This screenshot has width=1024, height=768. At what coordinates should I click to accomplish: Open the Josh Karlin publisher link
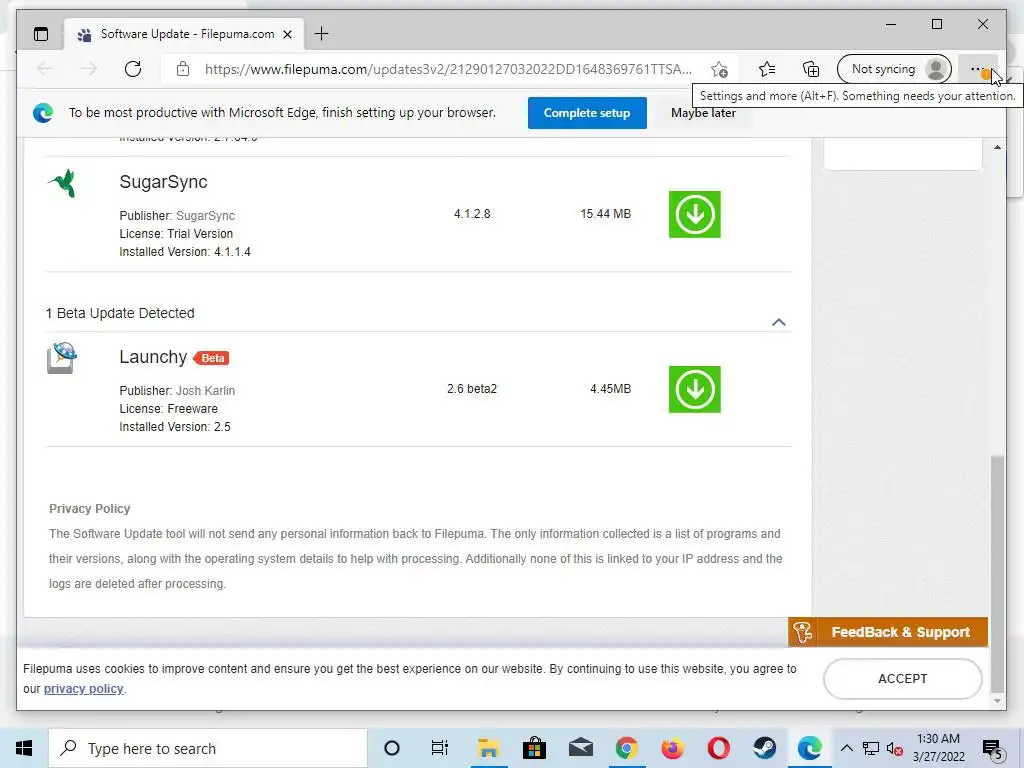205,391
